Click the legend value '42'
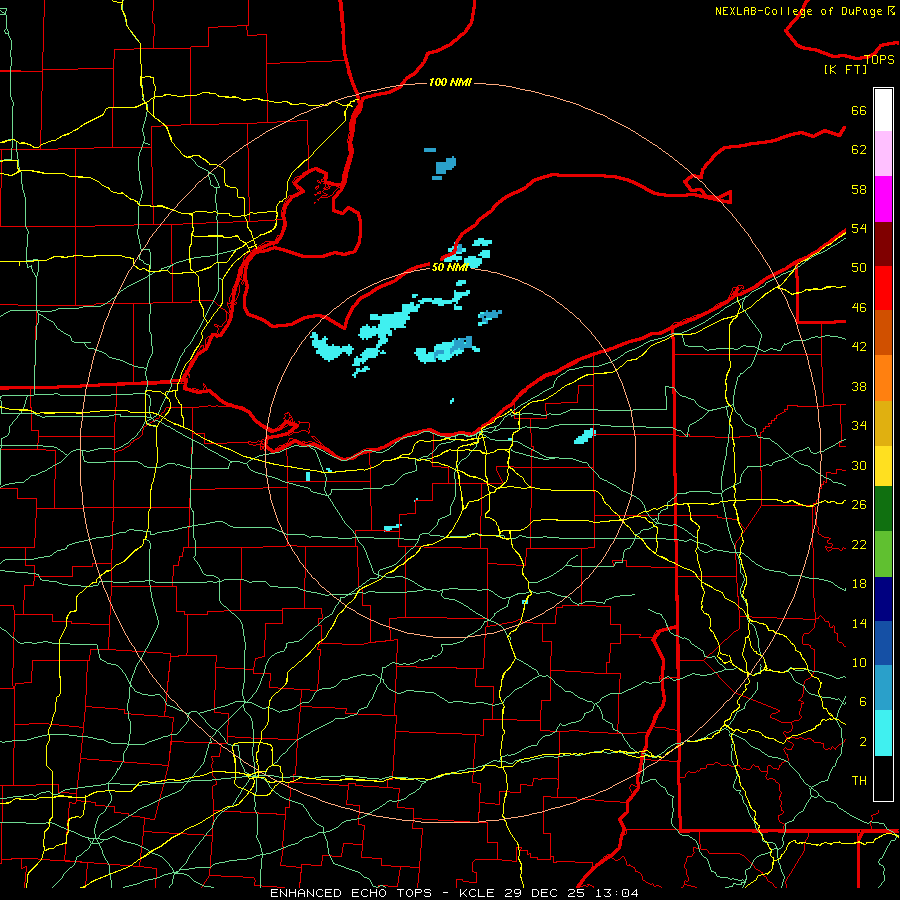The image size is (900, 900). pos(859,347)
